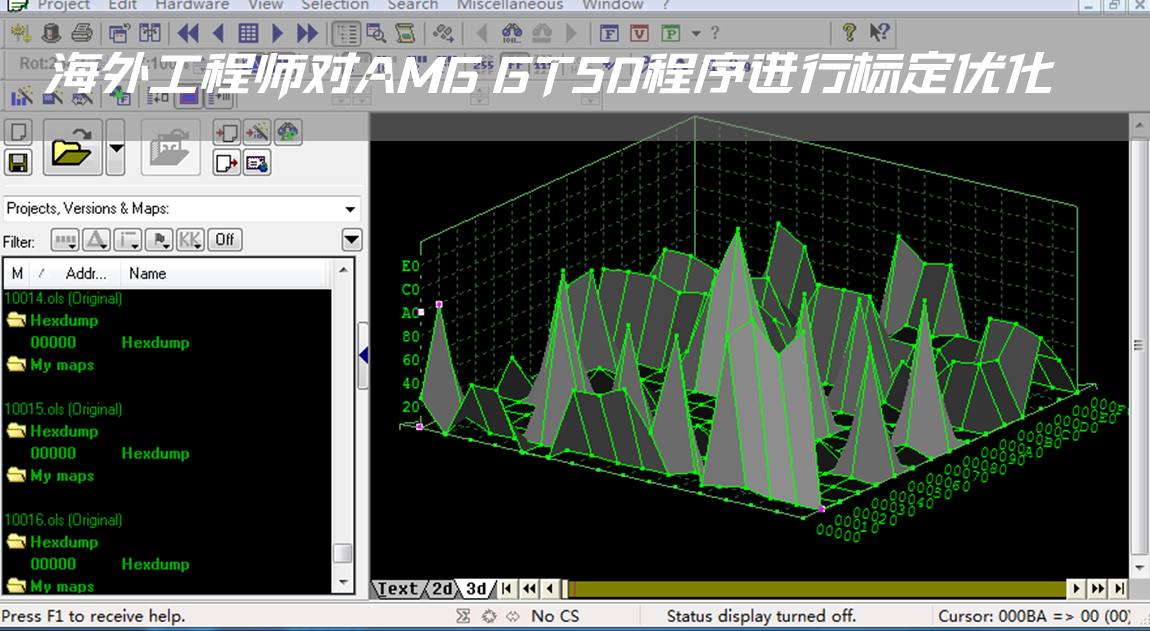The image size is (1150, 631).
Task: Expand the arrow dropdown beside the open folder
Action: 116,148
